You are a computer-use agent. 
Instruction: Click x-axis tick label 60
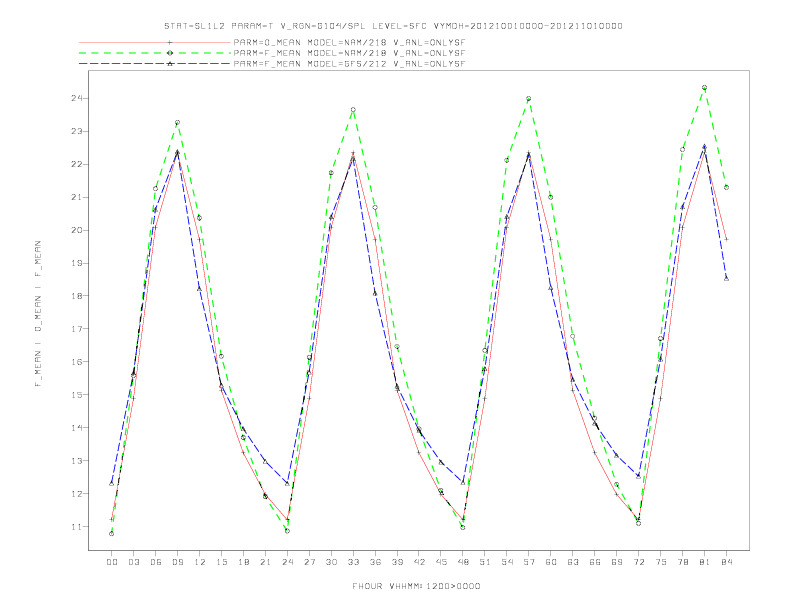tap(551, 562)
